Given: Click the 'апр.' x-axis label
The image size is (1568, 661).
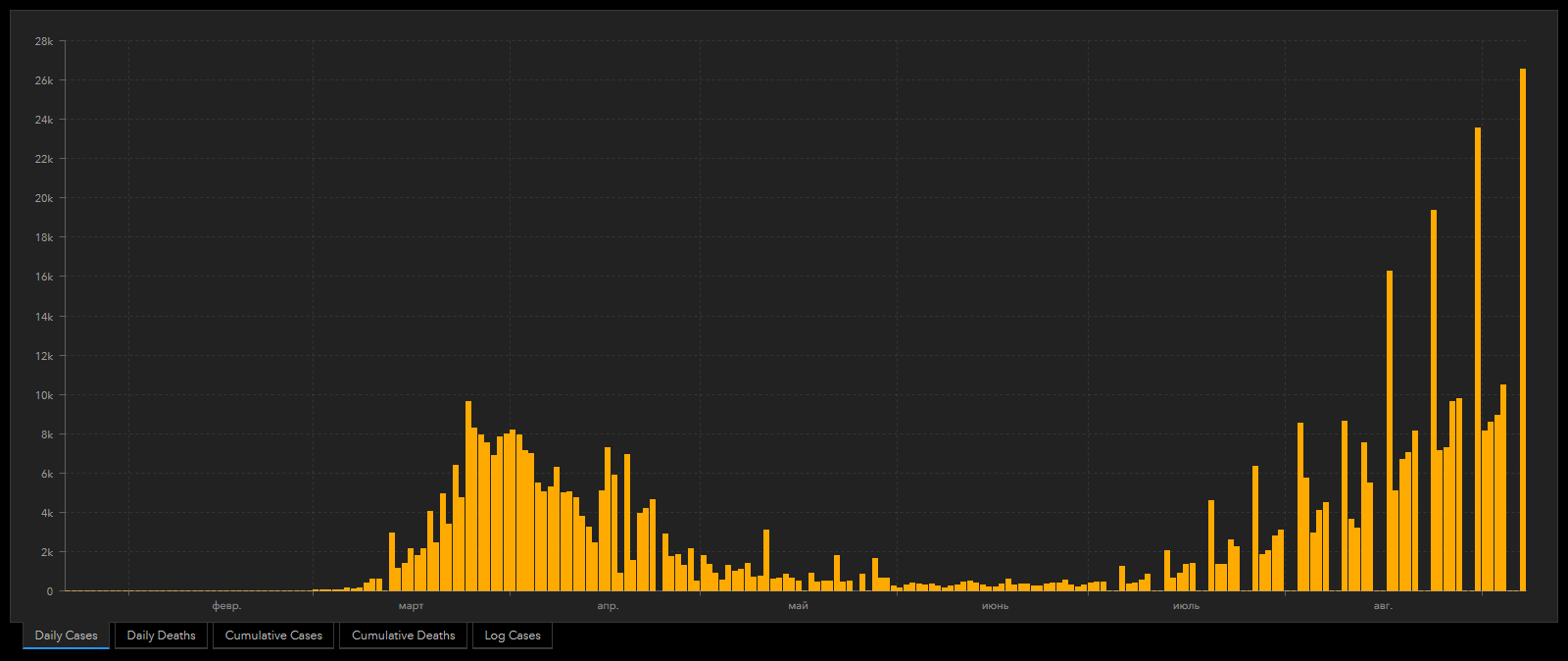Looking at the screenshot, I should [608, 606].
